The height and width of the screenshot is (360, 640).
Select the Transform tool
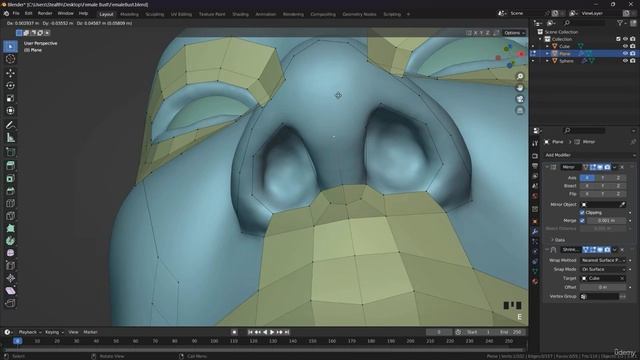tap(10, 111)
